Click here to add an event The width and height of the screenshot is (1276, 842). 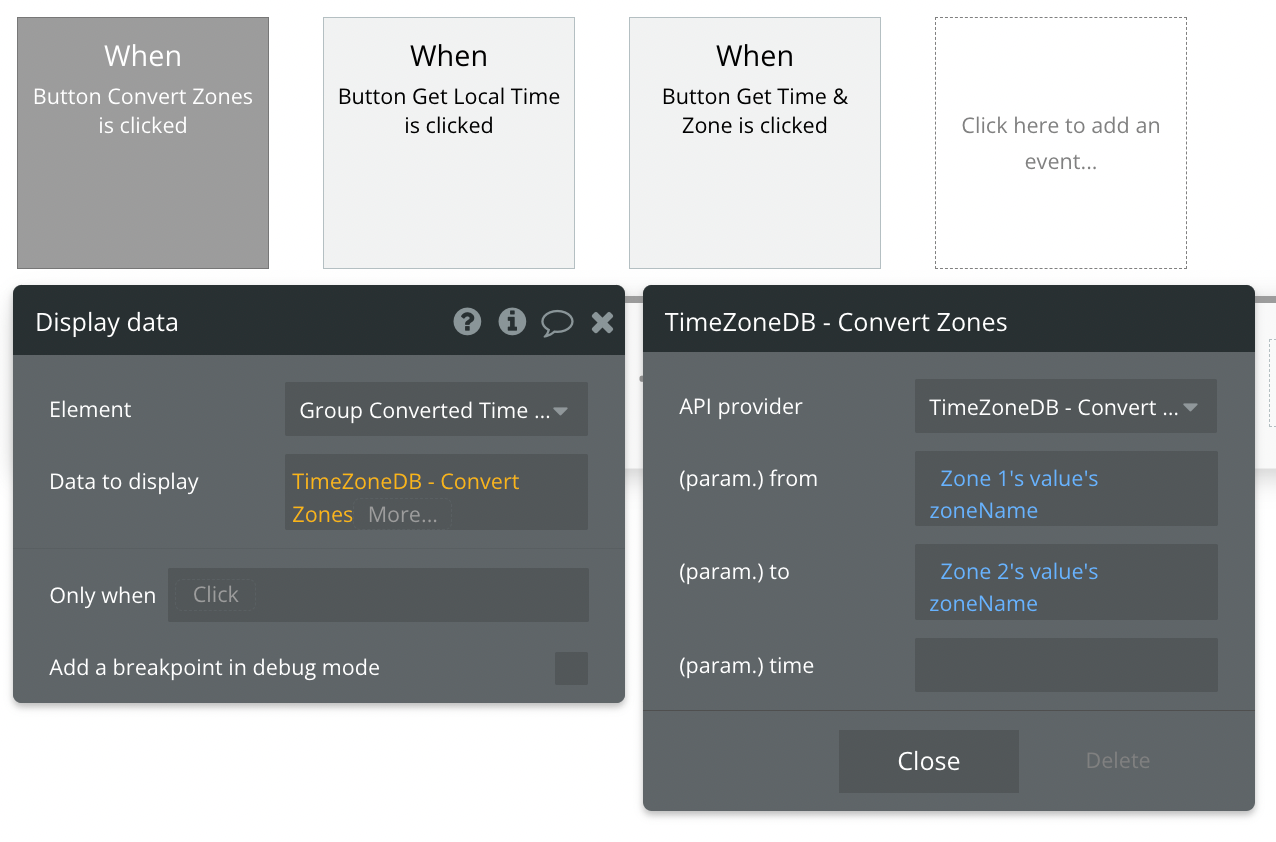click(x=1061, y=143)
